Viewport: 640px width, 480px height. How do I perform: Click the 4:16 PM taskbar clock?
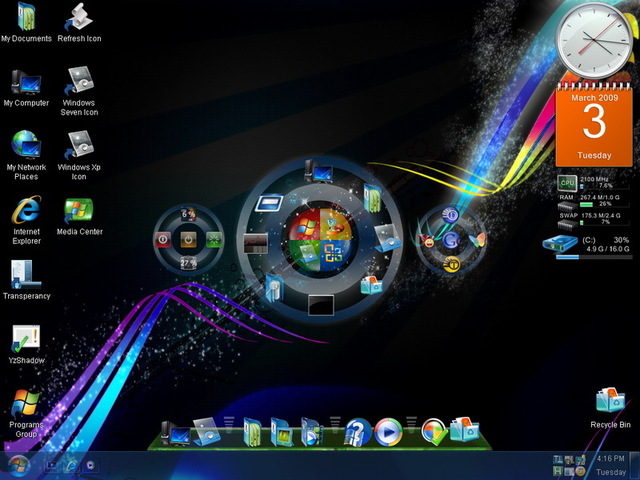coord(611,458)
